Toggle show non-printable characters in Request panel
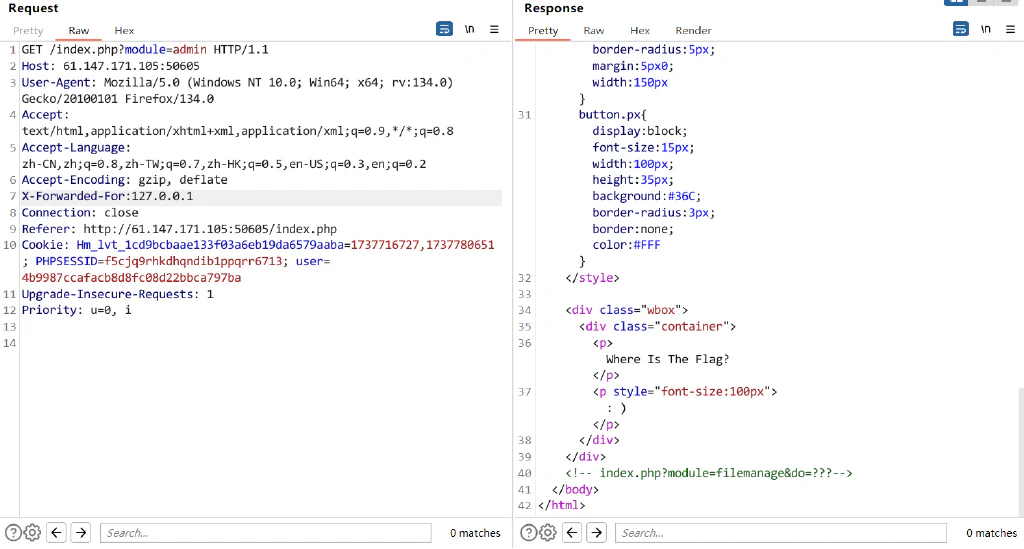The height and width of the screenshot is (549, 1024). (470, 29)
